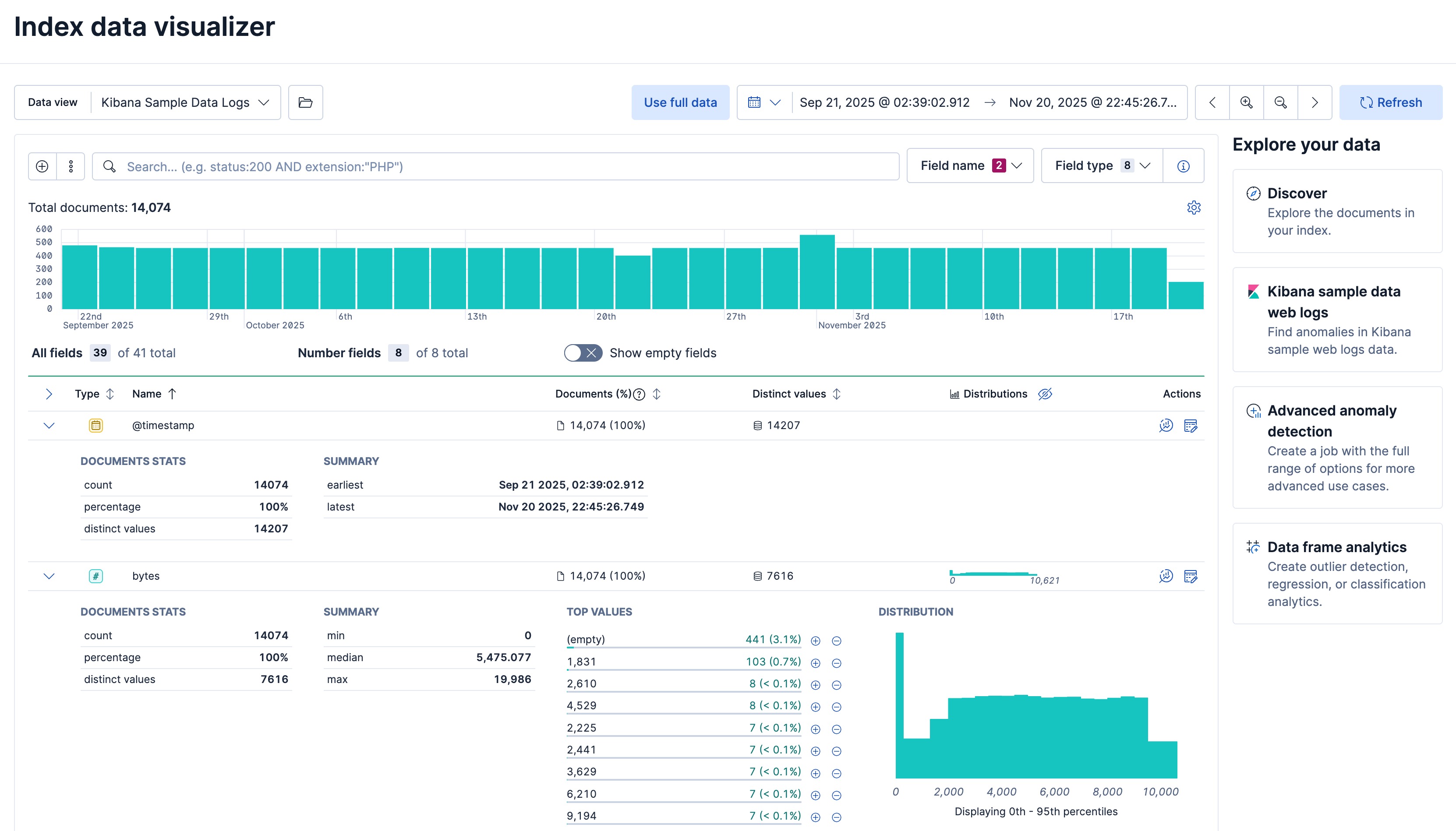Open Kibana sample data web logs card

1337,320
